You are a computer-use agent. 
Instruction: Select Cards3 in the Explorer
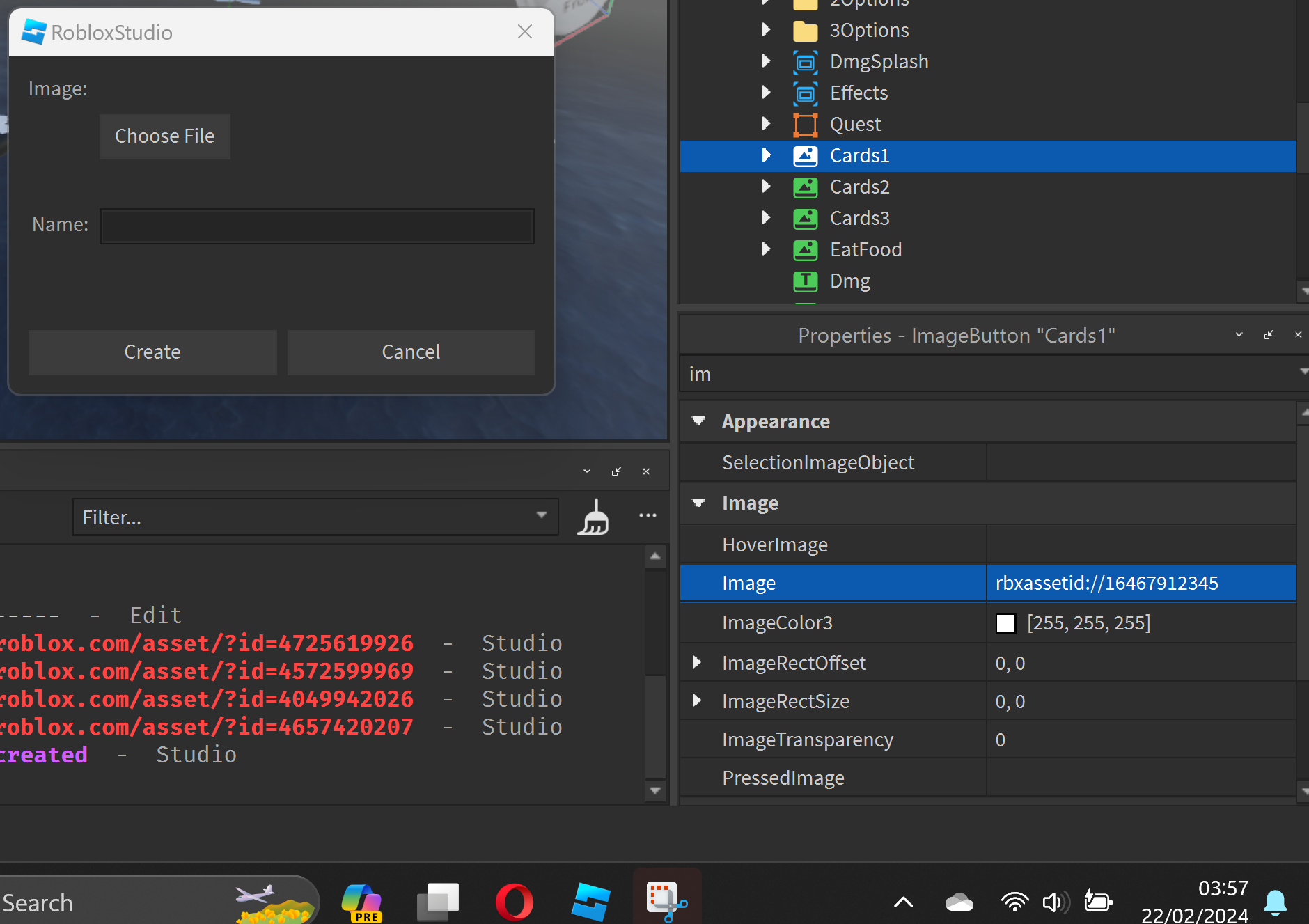859,218
